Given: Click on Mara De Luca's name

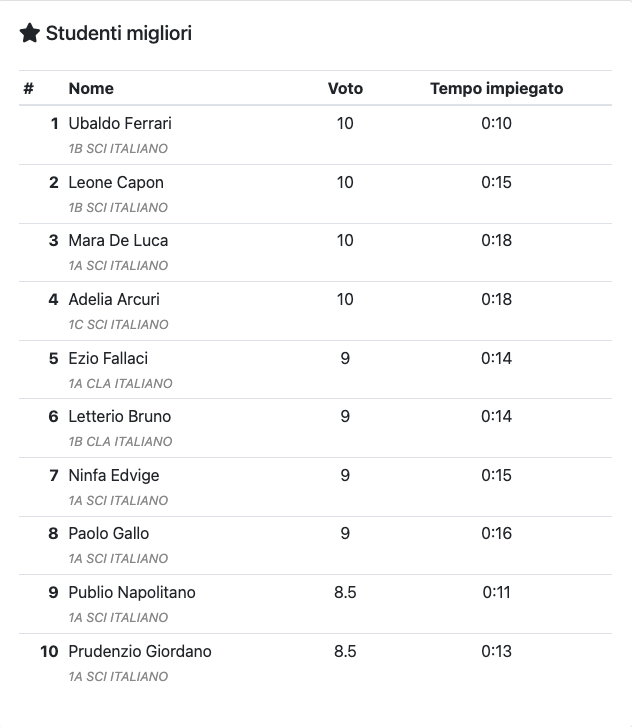Looking at the screenshot, I should point(118,241).
